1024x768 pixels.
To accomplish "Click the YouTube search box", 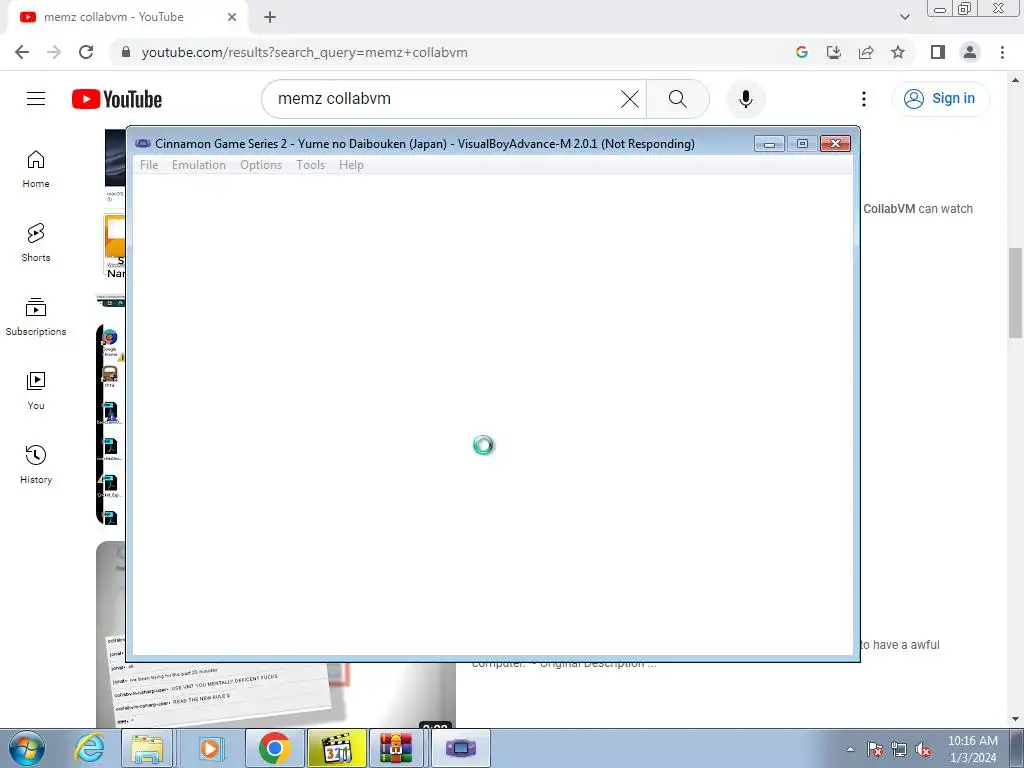I will (x=444, y=99).
